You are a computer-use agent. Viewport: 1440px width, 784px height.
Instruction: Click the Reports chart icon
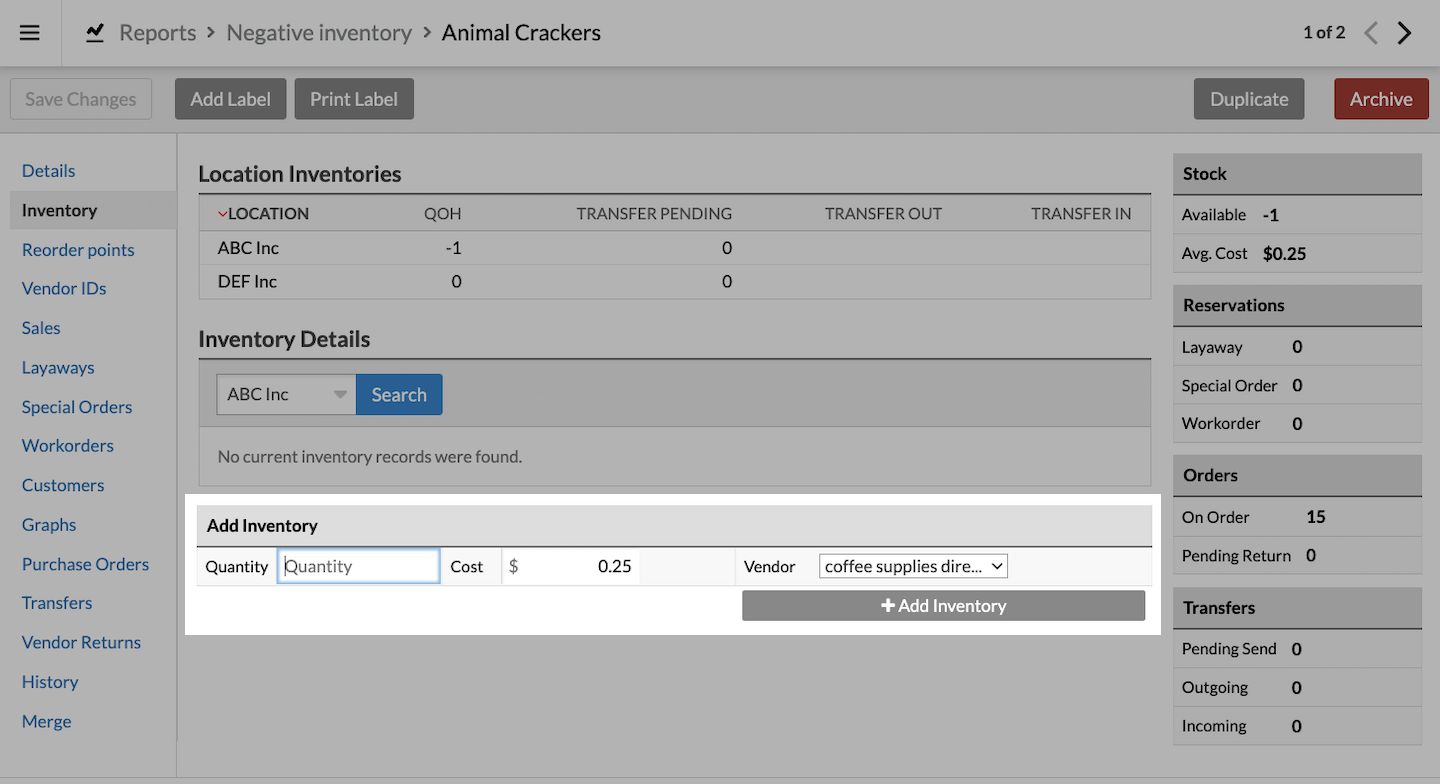coord(95,33)
